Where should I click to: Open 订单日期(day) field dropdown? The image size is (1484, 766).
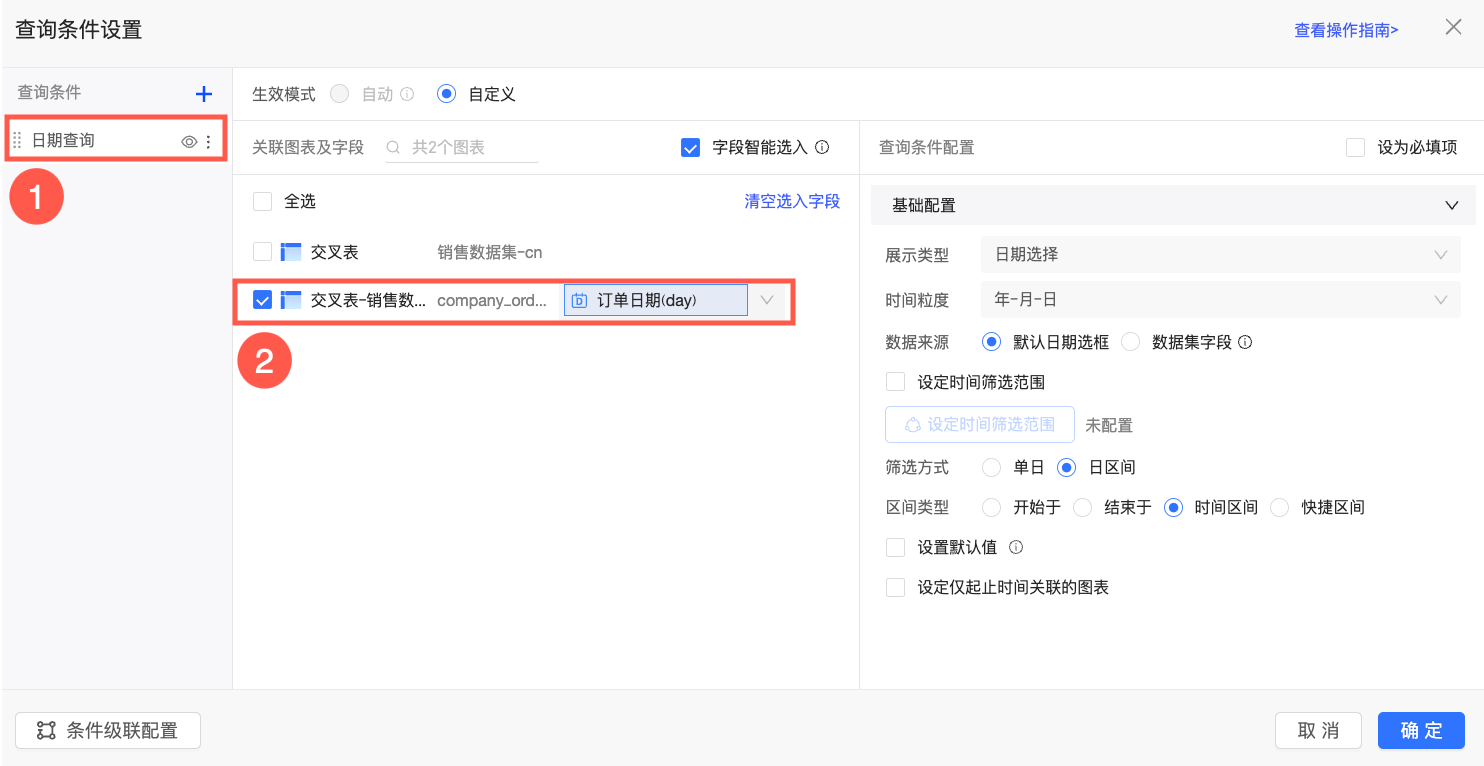(656, 300)
